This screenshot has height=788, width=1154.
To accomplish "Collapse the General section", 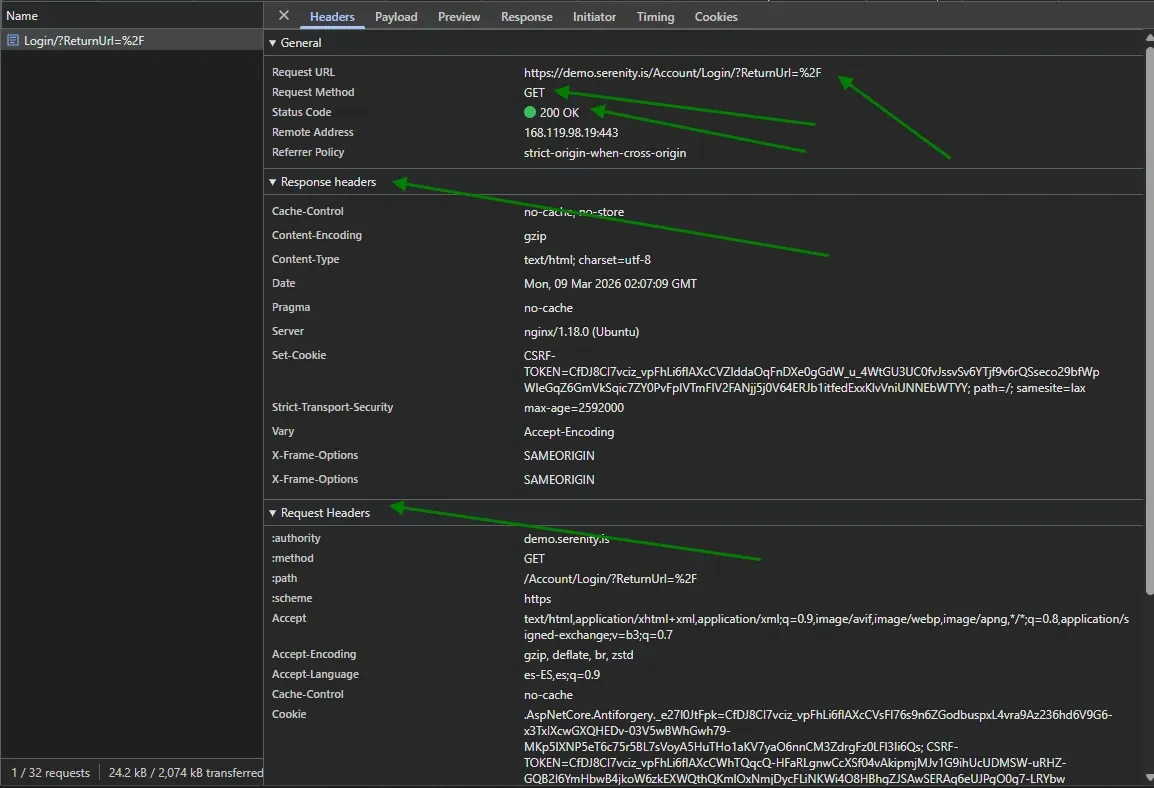I will coord(272,43).
